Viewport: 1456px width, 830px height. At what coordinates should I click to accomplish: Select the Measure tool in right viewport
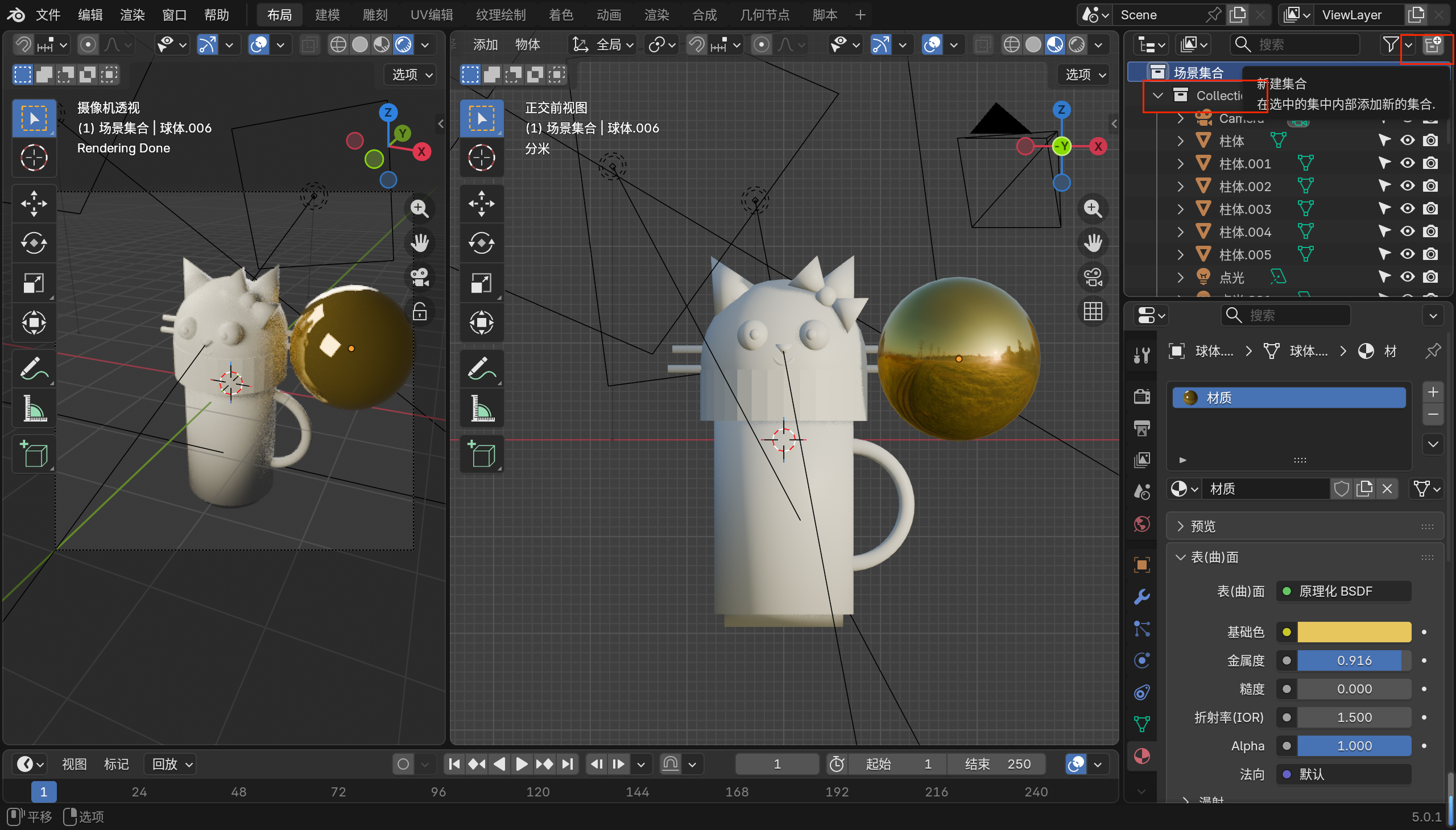point(482,408)
